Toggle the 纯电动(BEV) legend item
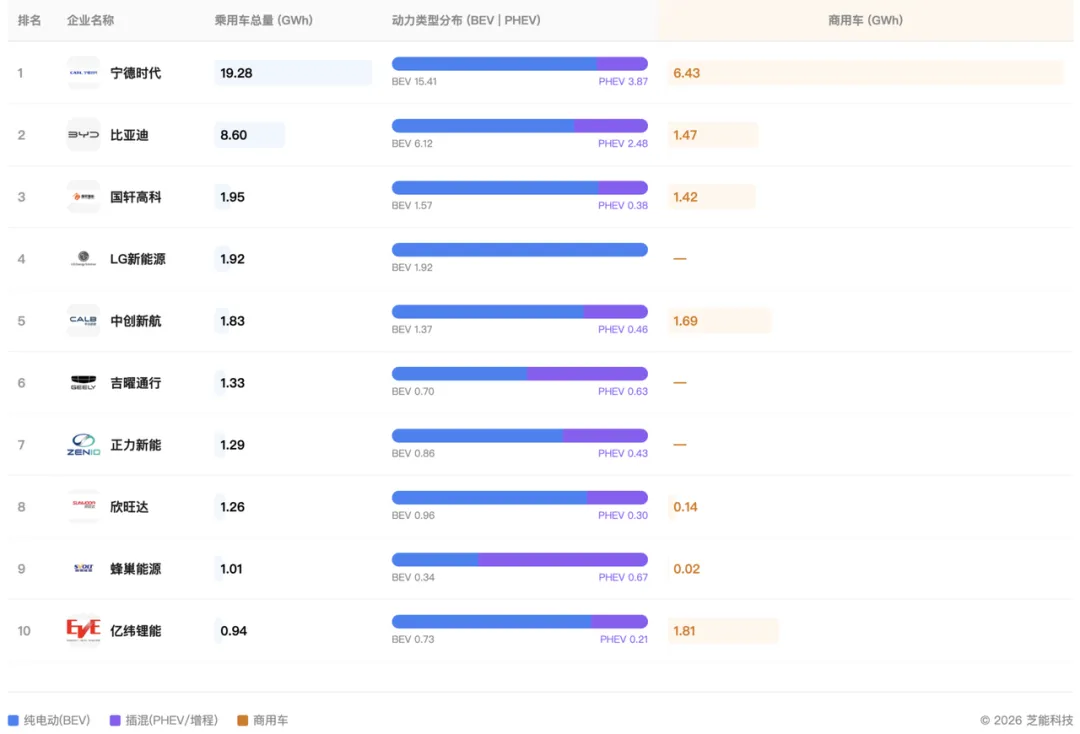 click(x=49, y=720)
